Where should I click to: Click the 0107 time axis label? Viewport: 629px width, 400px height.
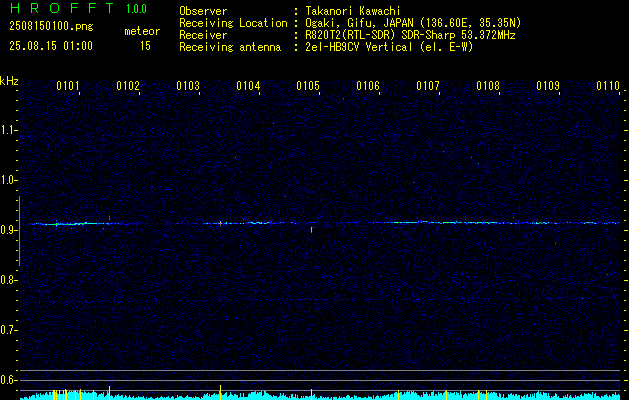pos(428,86)
